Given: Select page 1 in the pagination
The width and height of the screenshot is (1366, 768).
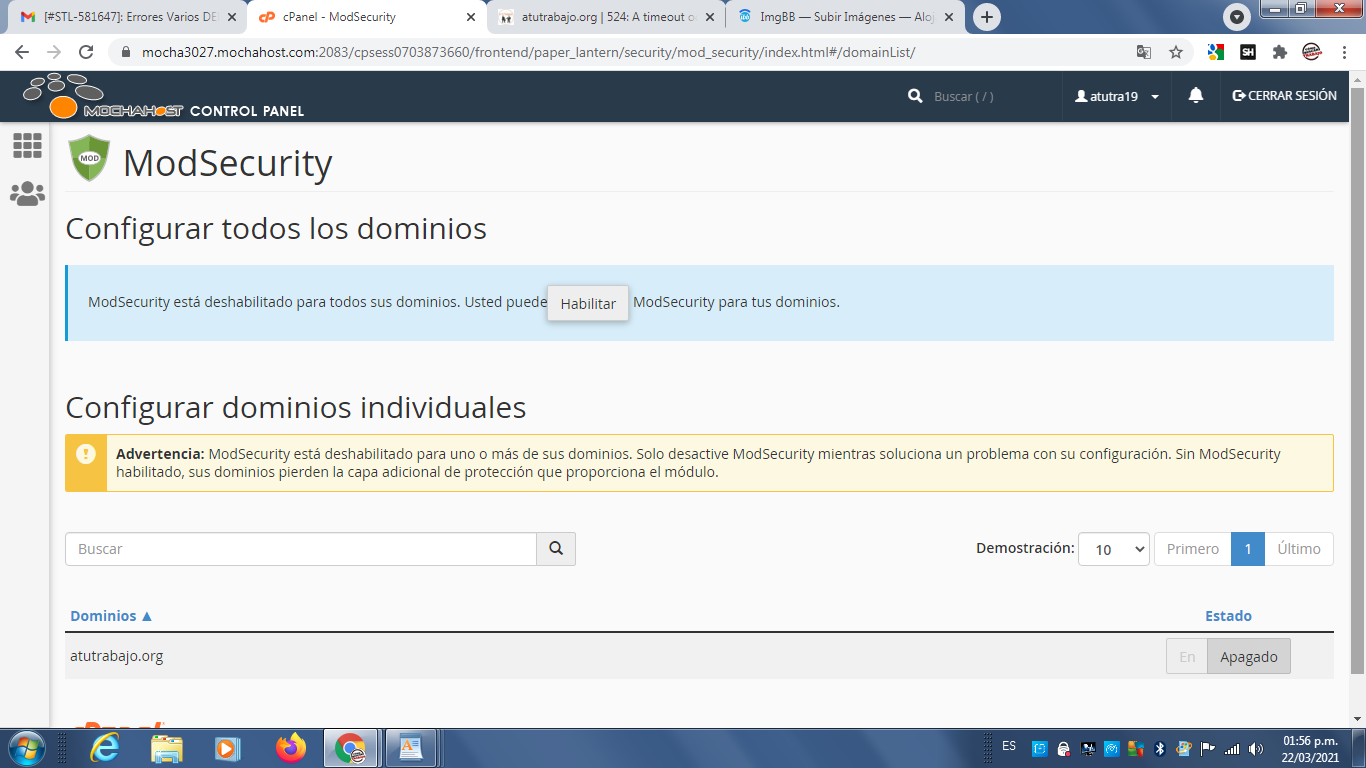Looking at the screenshot, I should (x=1248, y=549).
